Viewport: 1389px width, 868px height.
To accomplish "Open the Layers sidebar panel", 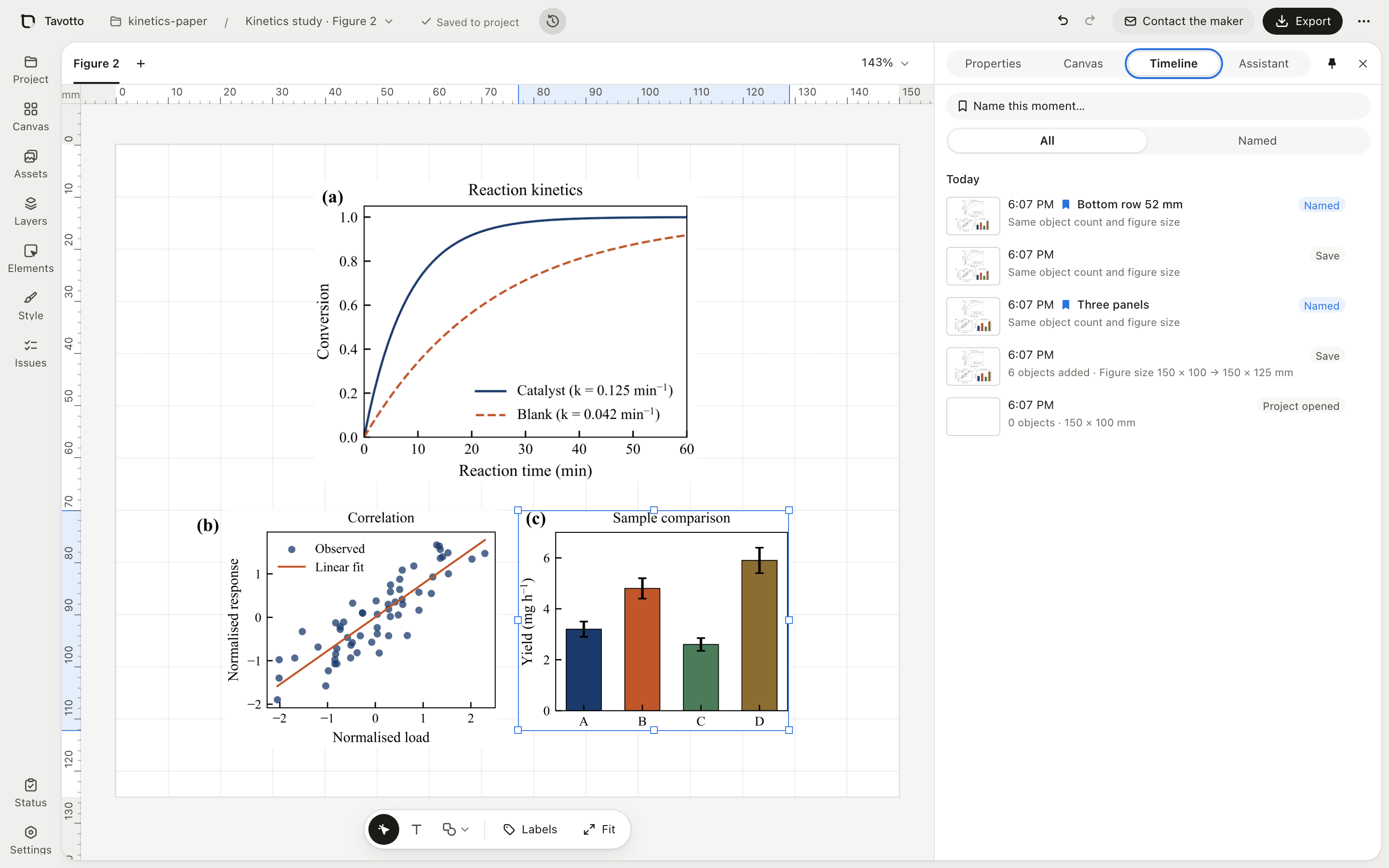I will (30, 211).
